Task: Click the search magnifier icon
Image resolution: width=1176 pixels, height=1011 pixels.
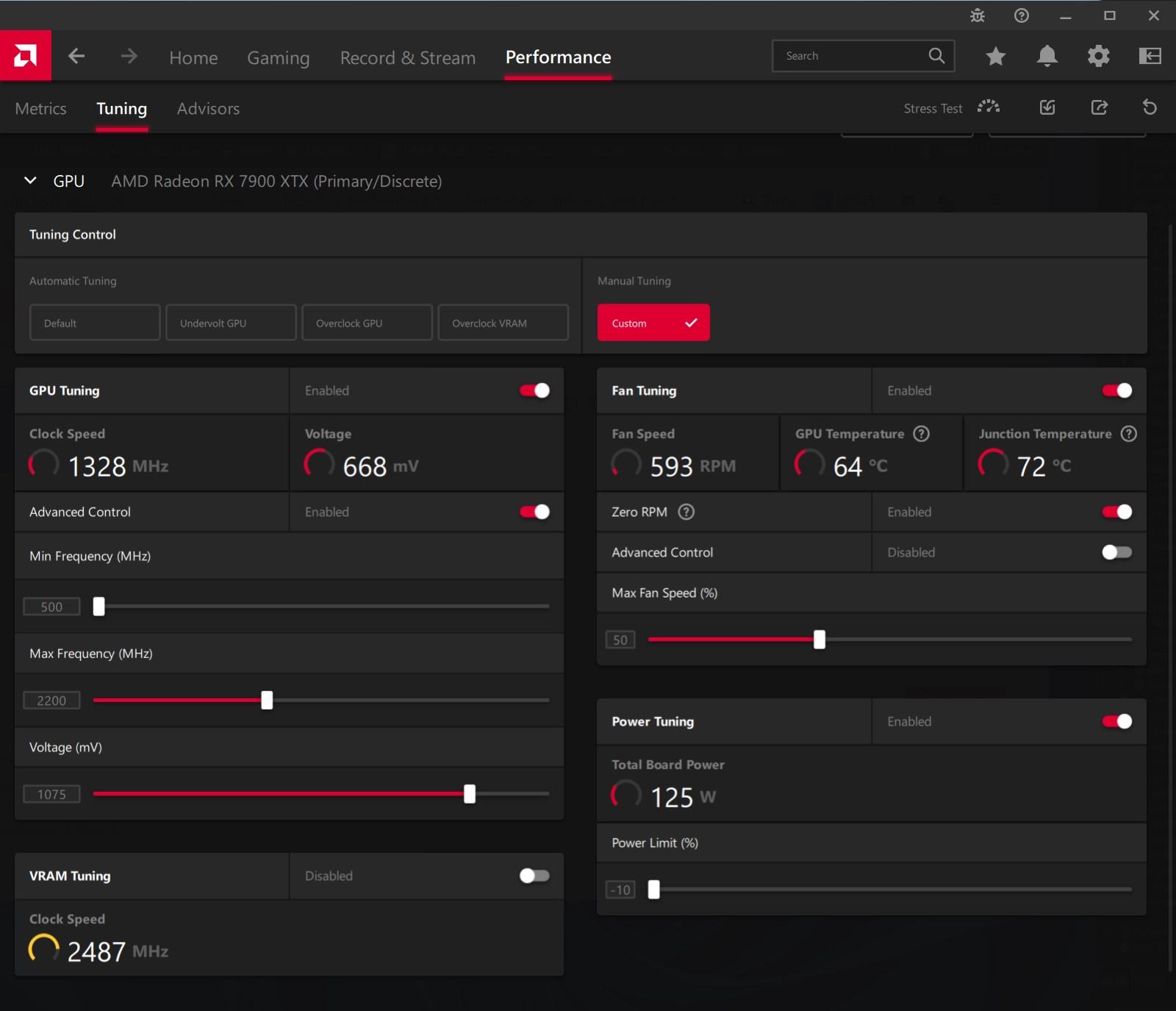Action: pos(936,56)
